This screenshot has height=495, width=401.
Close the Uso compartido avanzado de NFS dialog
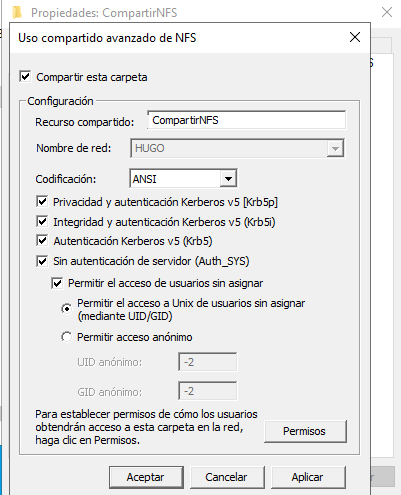pyautogui.click(x=355, y=37)
